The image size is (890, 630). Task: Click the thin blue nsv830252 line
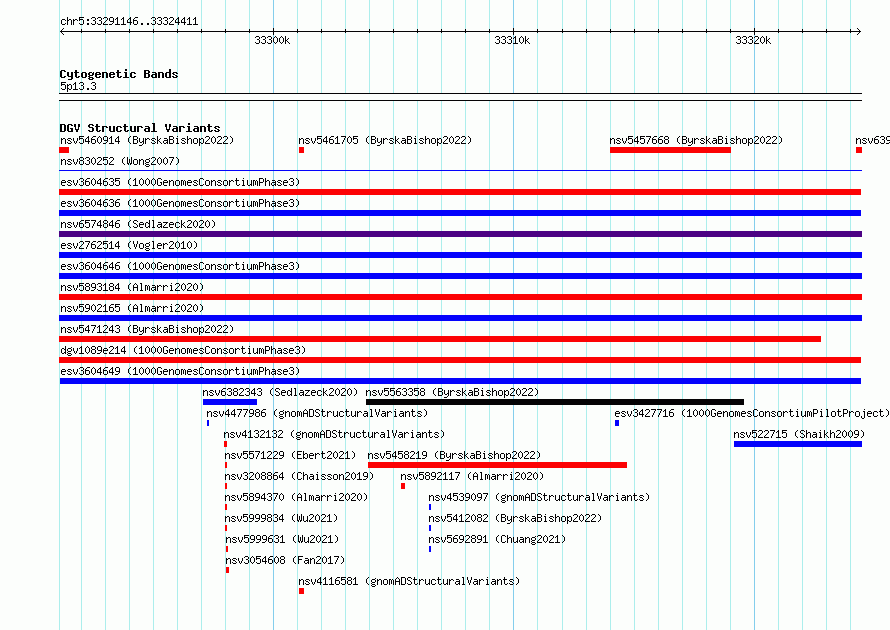point(460,170)
